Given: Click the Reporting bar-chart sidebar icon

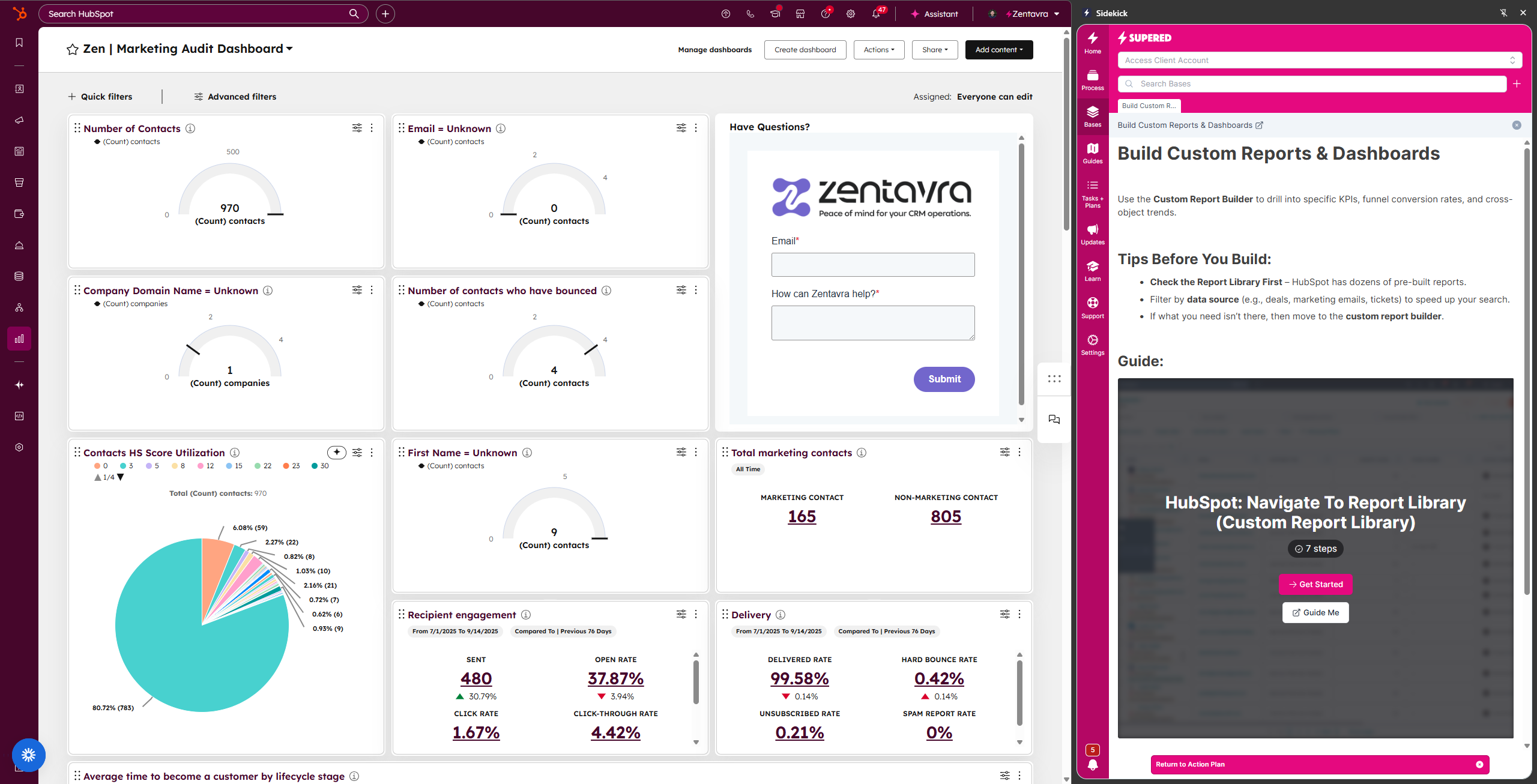Looking at the screenshot, I should point(19,339).
